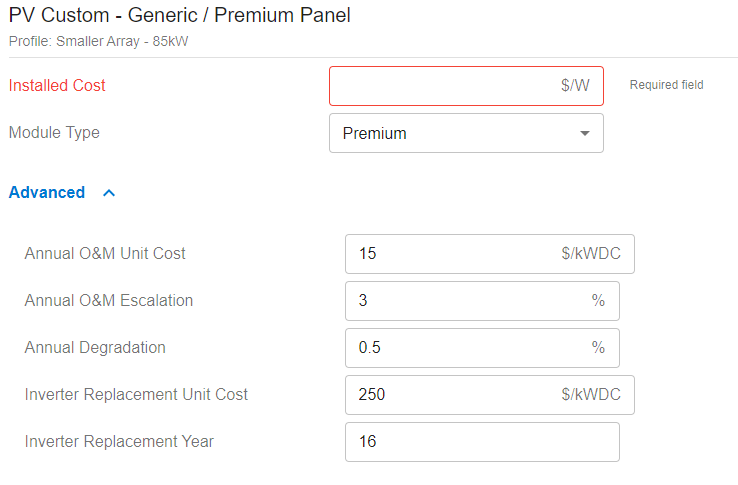Image resolution: width=738 pixels, height=485 pixels.
Task: Click the Annual Degradation label
Action: (95, 348)
